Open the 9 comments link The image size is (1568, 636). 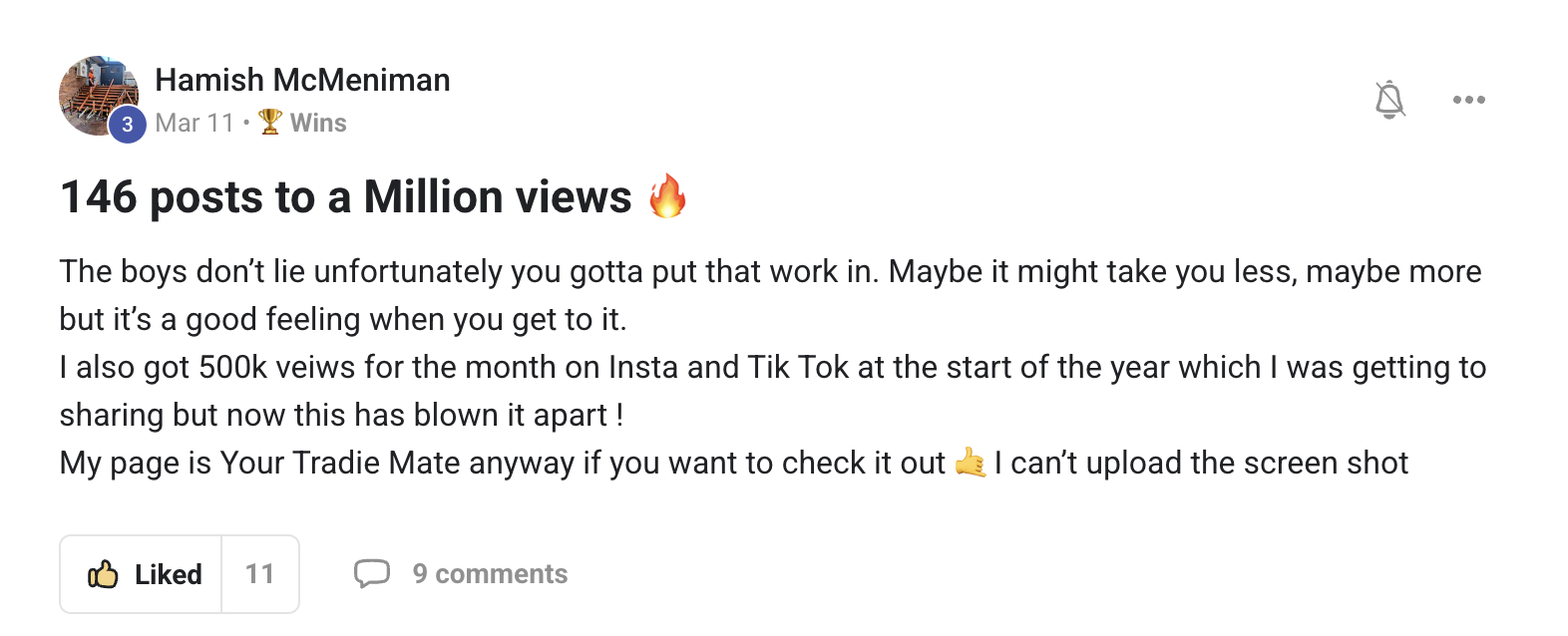pyautogui.click(x=490, y=574)
